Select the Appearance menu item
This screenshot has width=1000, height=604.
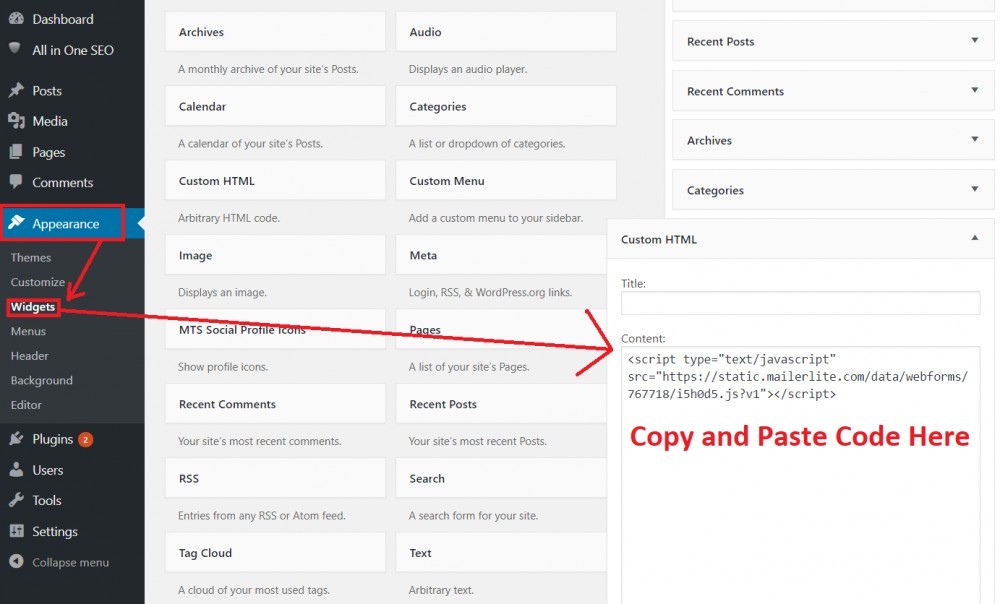(x=66, y=224)
